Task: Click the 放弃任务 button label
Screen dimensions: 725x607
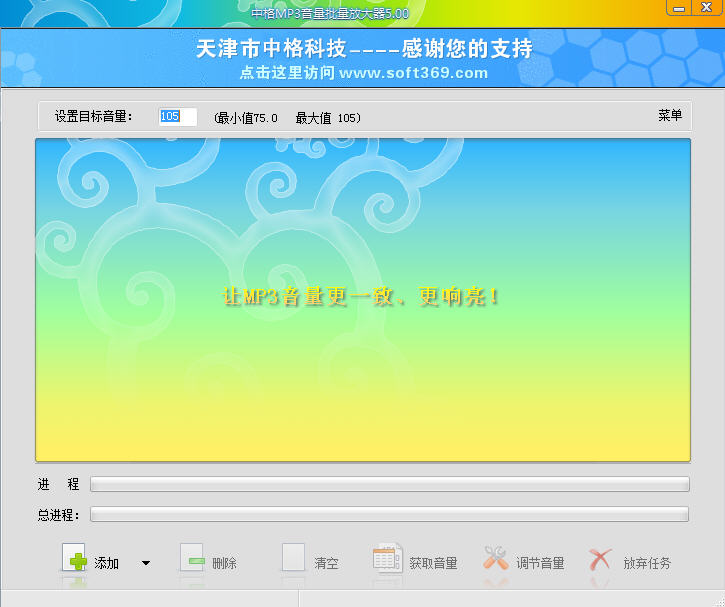Action: (647, 563)
